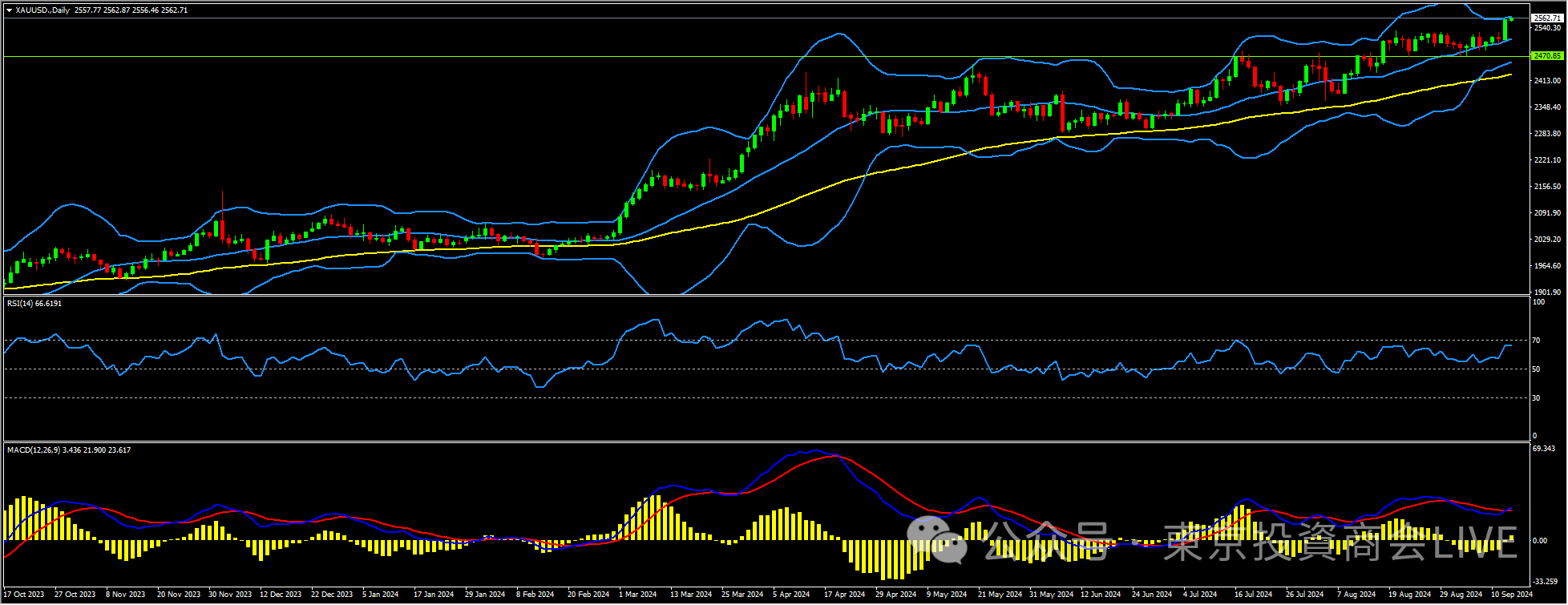Select the XAUUSD,Daily chart title
Image resolution: width=1568 pixels, height=605 pixels.
coord(42,10)
